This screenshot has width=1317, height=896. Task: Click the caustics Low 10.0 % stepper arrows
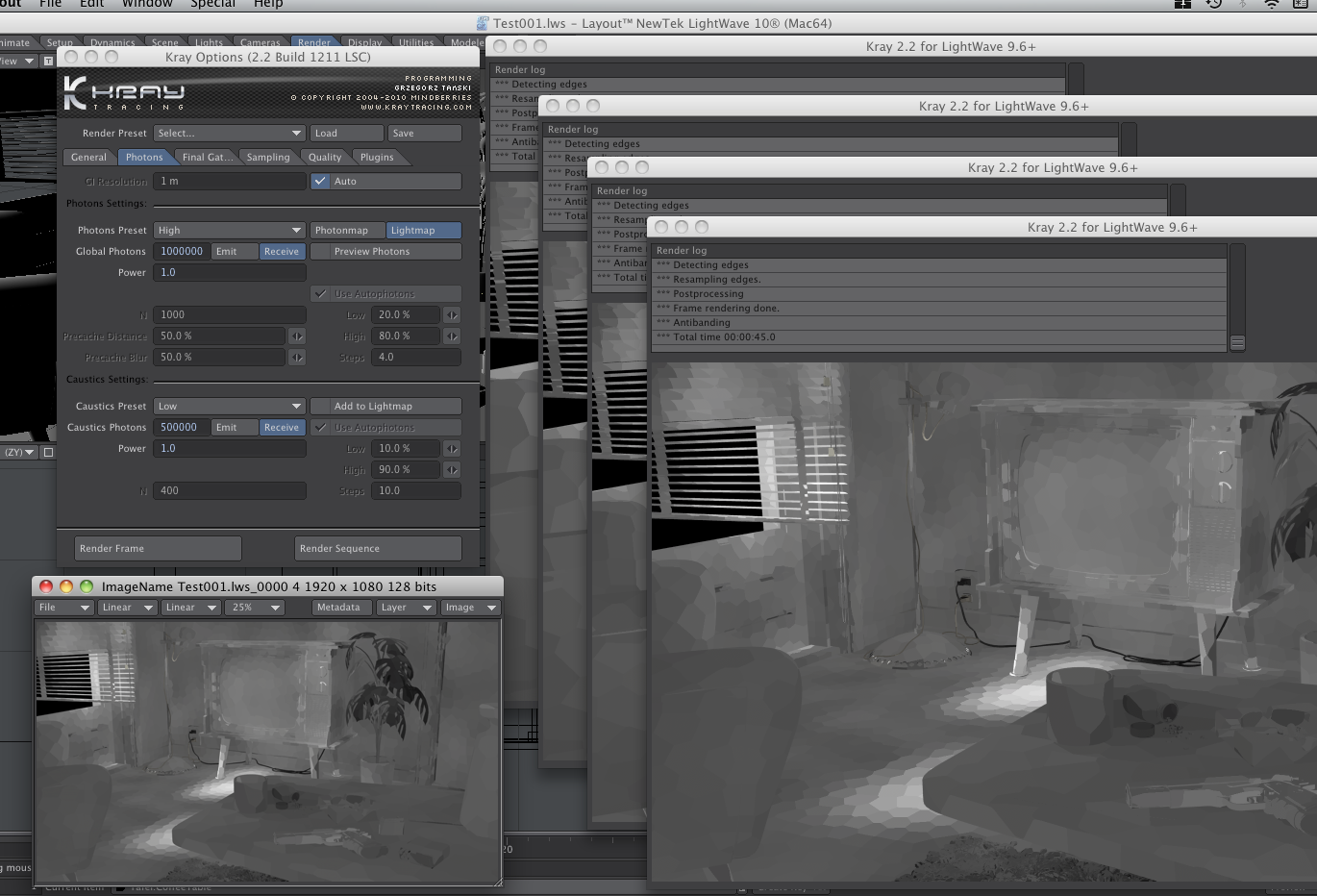(452, 449)
